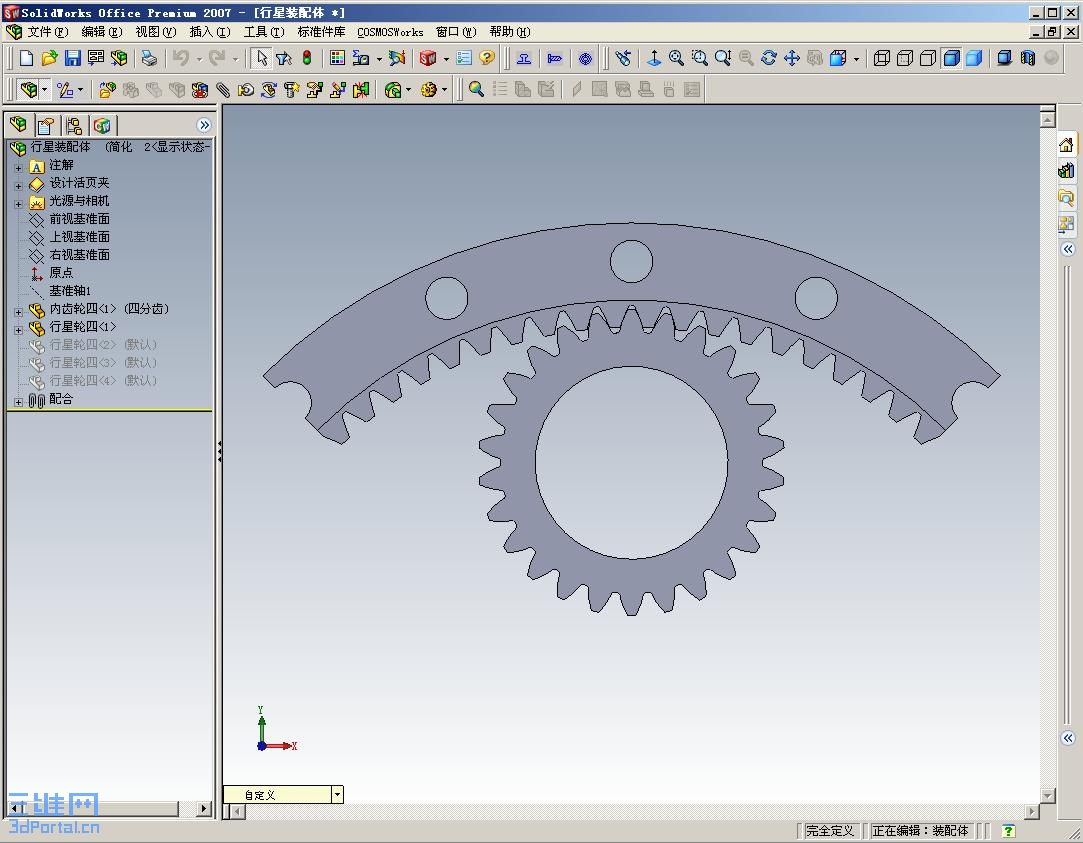Open the 插入(I) menu

(209, 32)
